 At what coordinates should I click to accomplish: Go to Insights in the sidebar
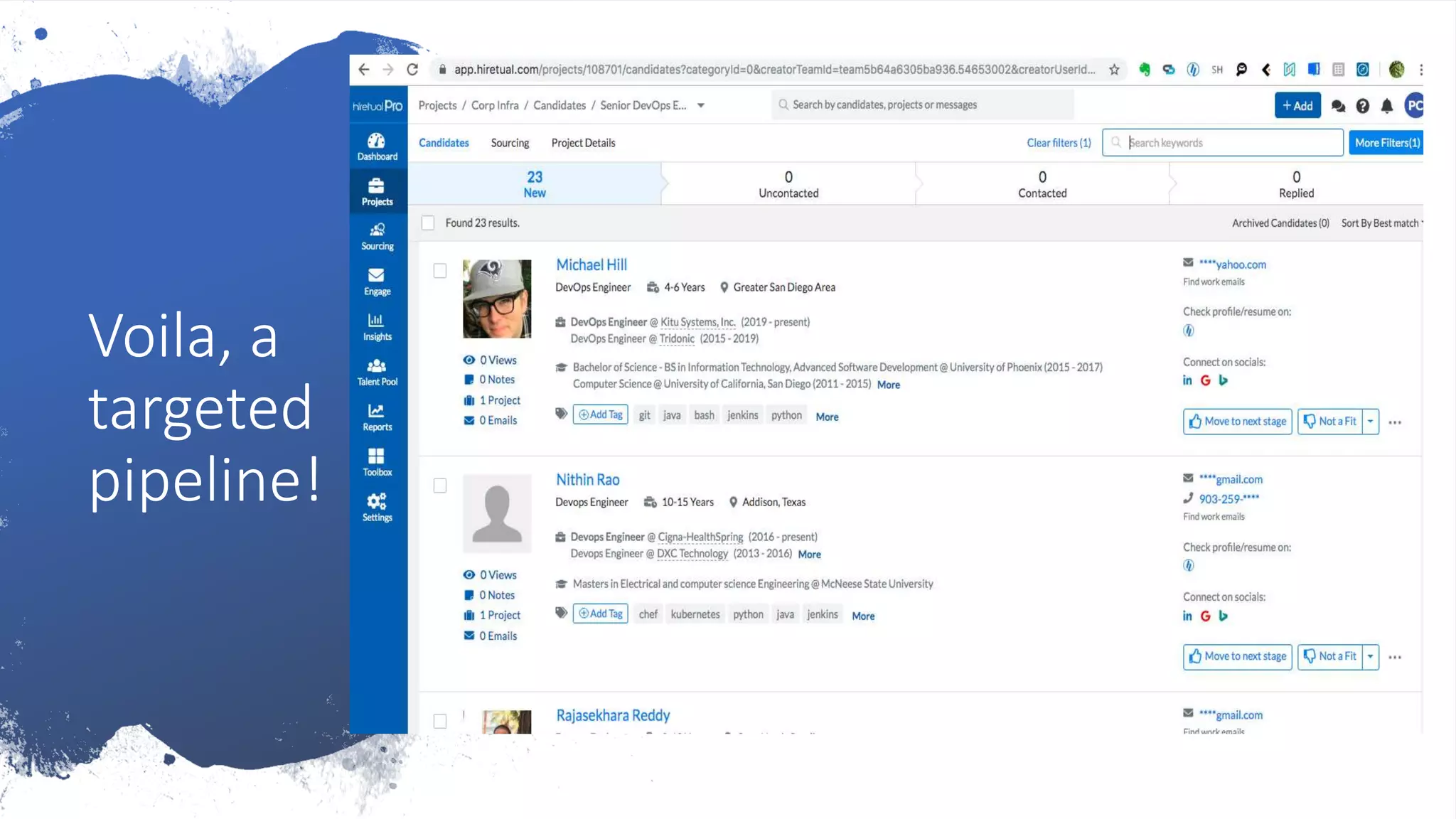coord(377,327)
